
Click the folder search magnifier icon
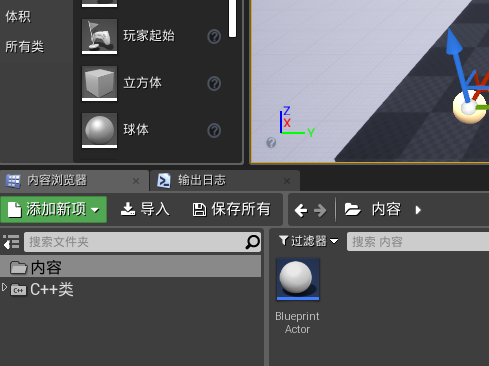[x=253, y=242]
